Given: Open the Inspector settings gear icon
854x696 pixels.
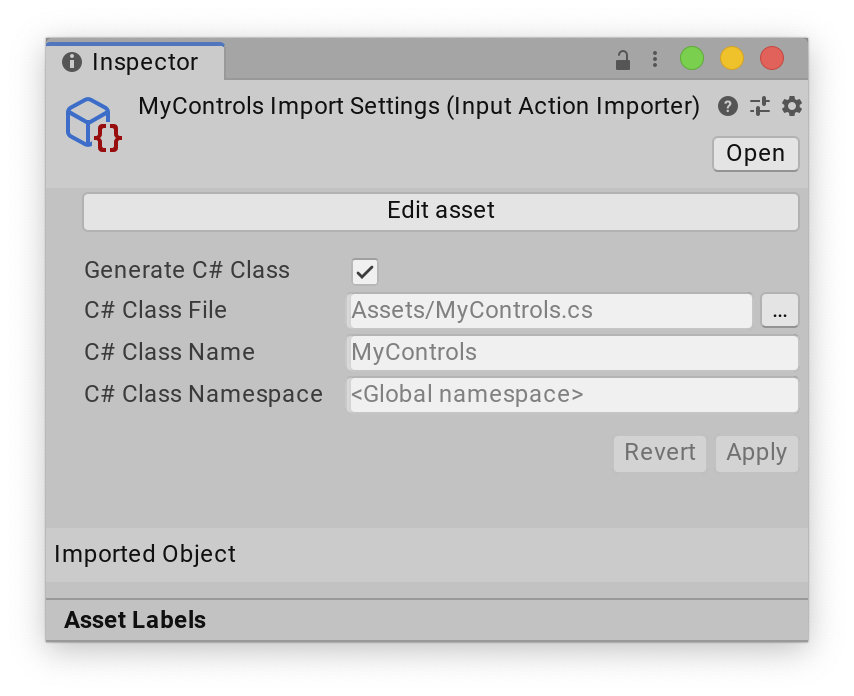Looking at the screenshot, I should coord(791,106).
